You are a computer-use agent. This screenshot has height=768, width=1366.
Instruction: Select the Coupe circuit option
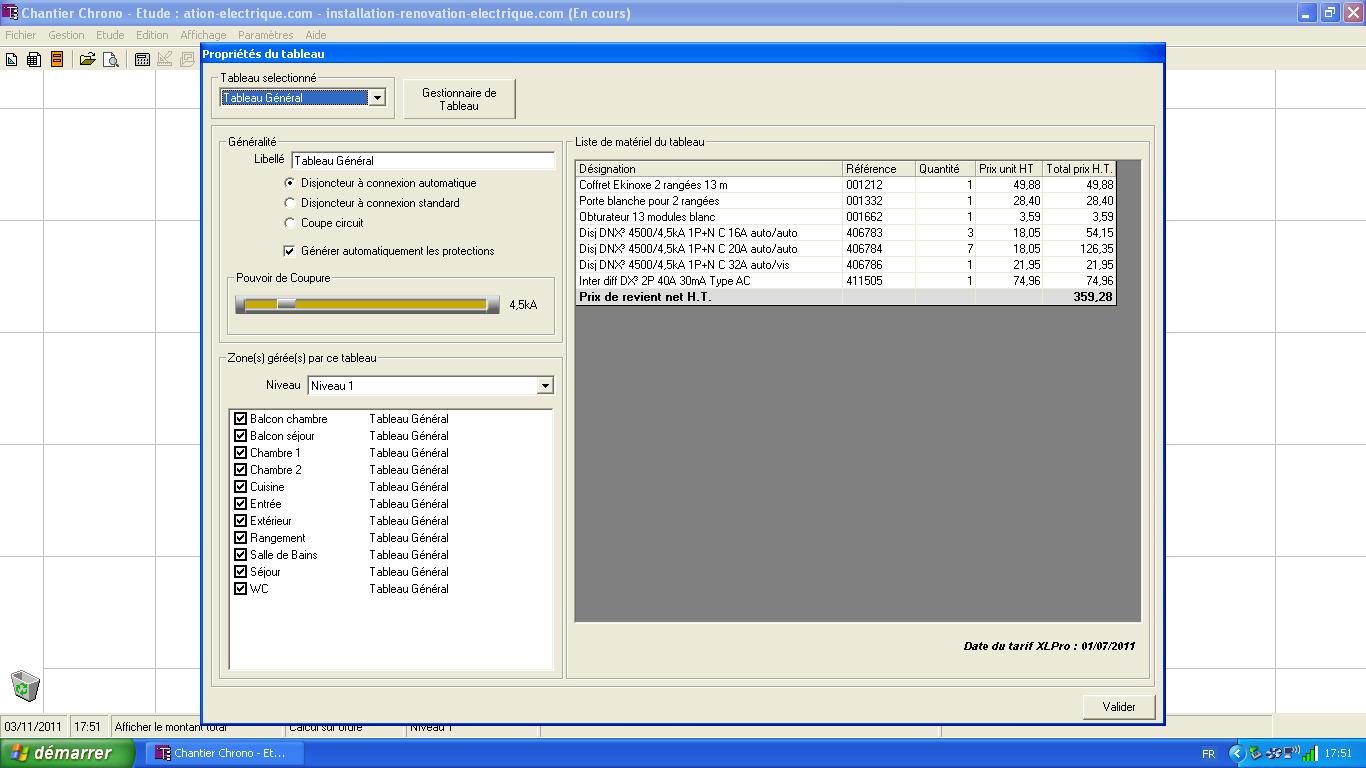290,223
